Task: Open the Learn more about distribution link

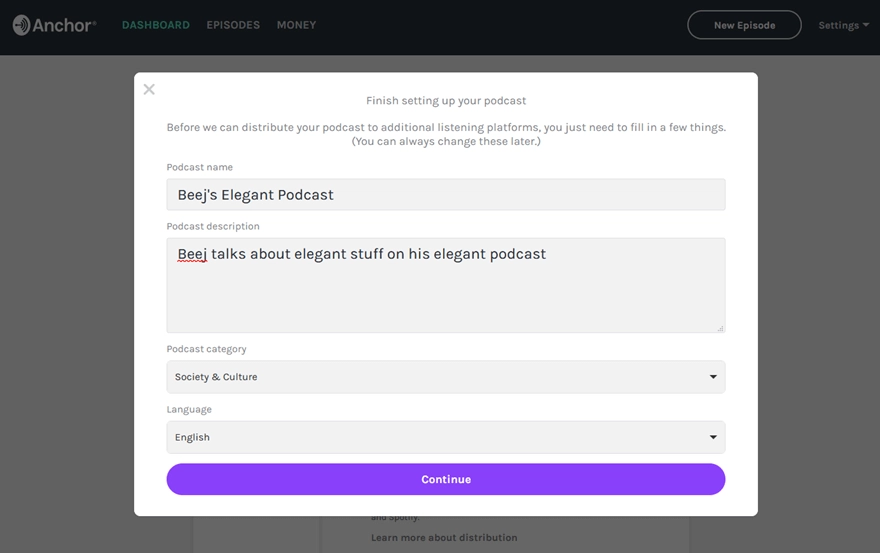Action: [x=444, y=538]
